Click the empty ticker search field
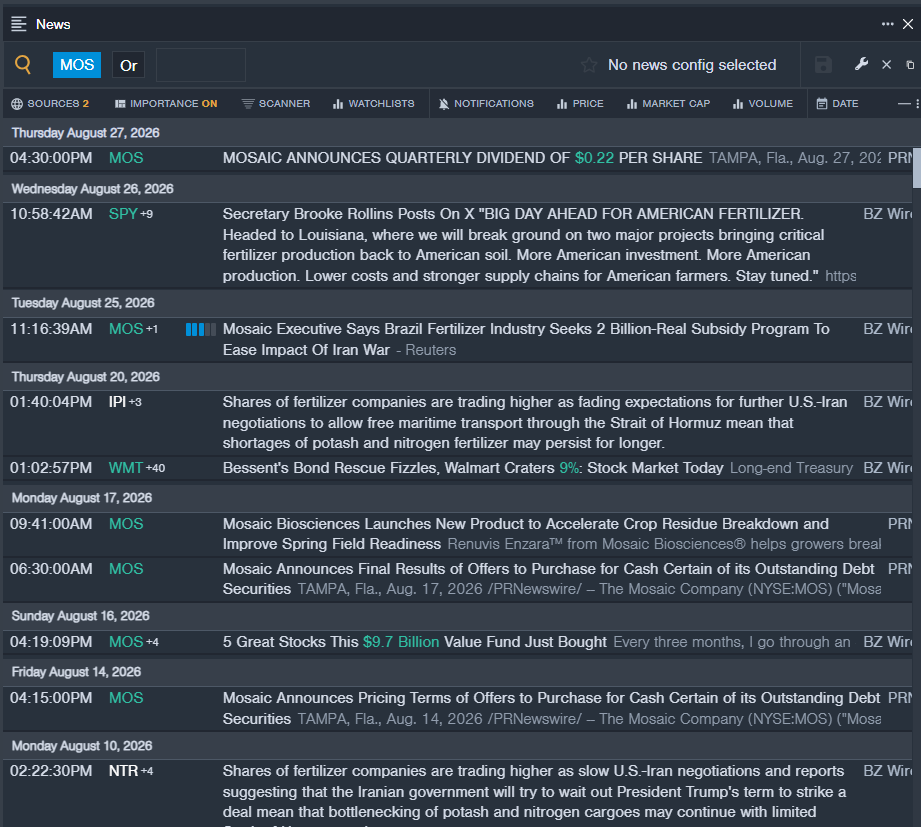 point(201,65)
